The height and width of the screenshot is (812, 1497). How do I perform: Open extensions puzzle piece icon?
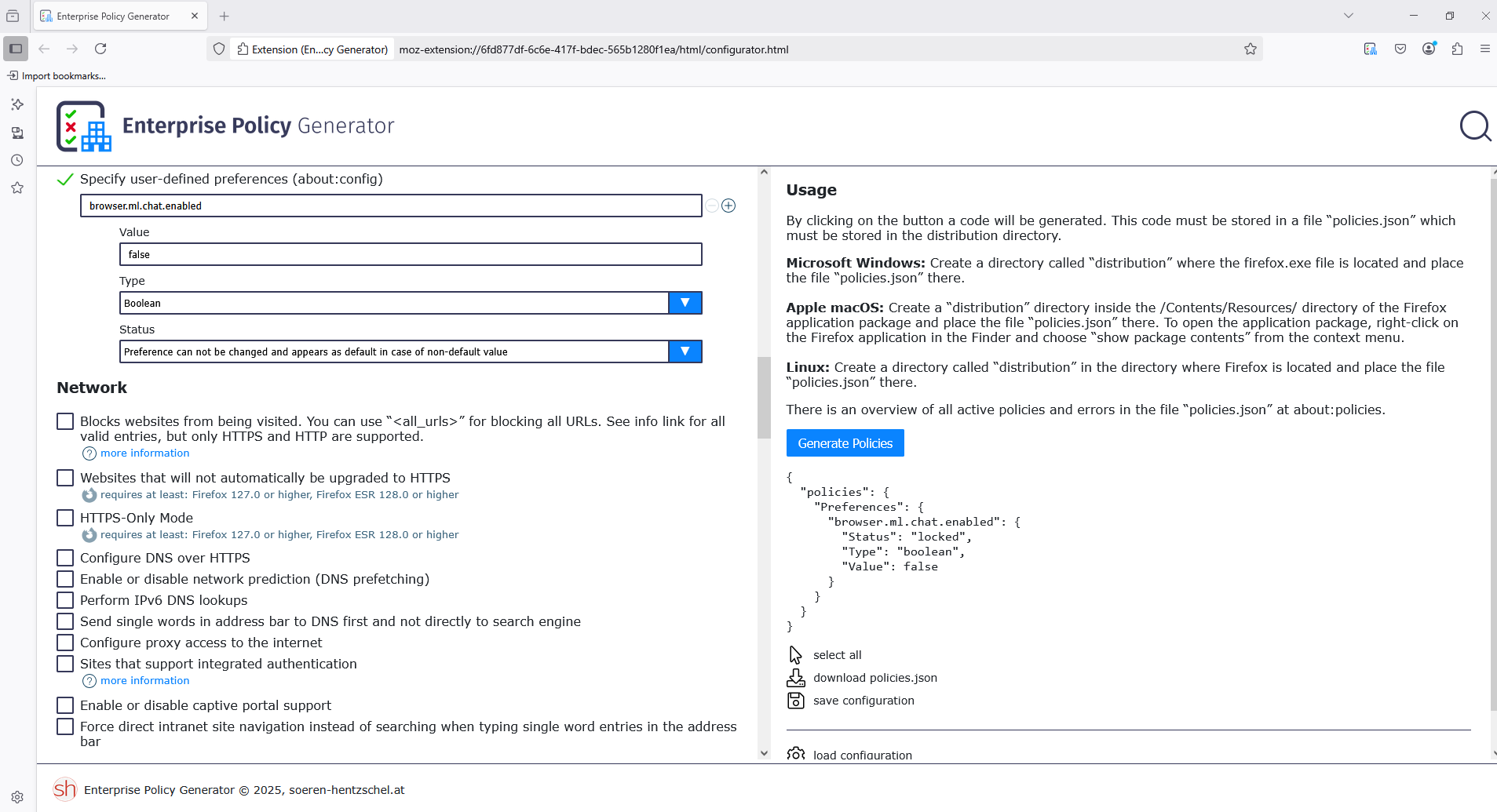point(1458,49)
